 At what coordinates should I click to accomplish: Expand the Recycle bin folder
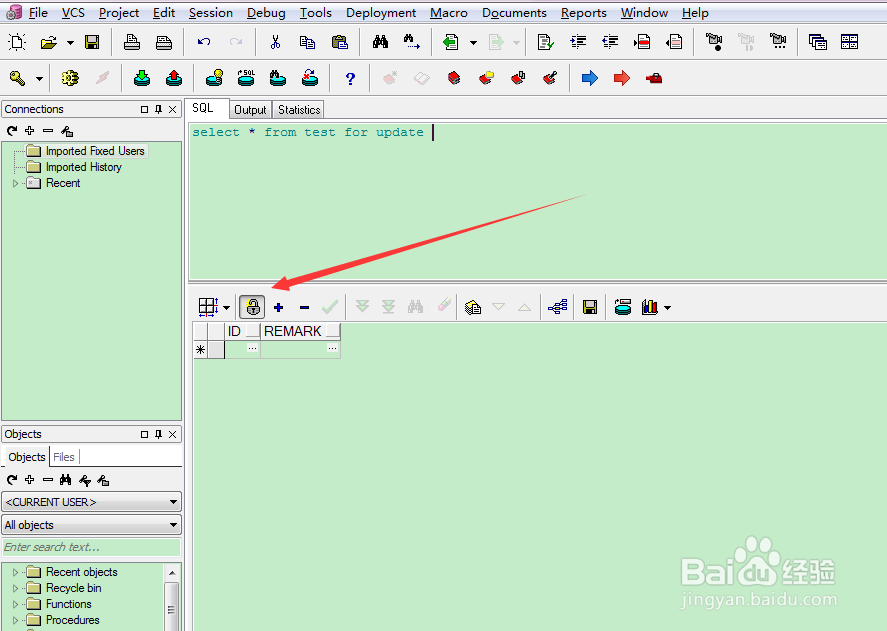(15, 588)
